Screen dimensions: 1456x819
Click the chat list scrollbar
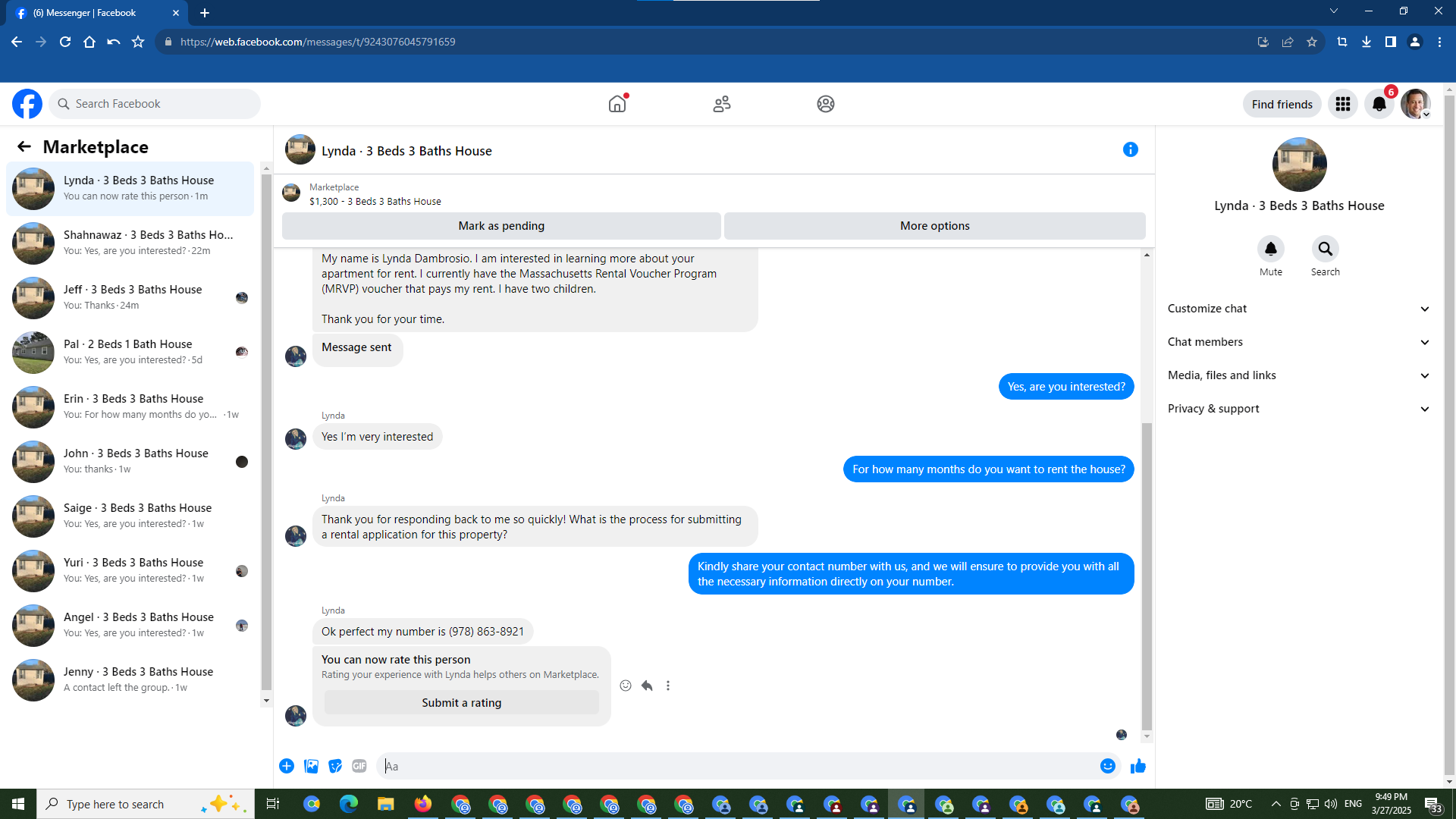[x=266, y=432]
